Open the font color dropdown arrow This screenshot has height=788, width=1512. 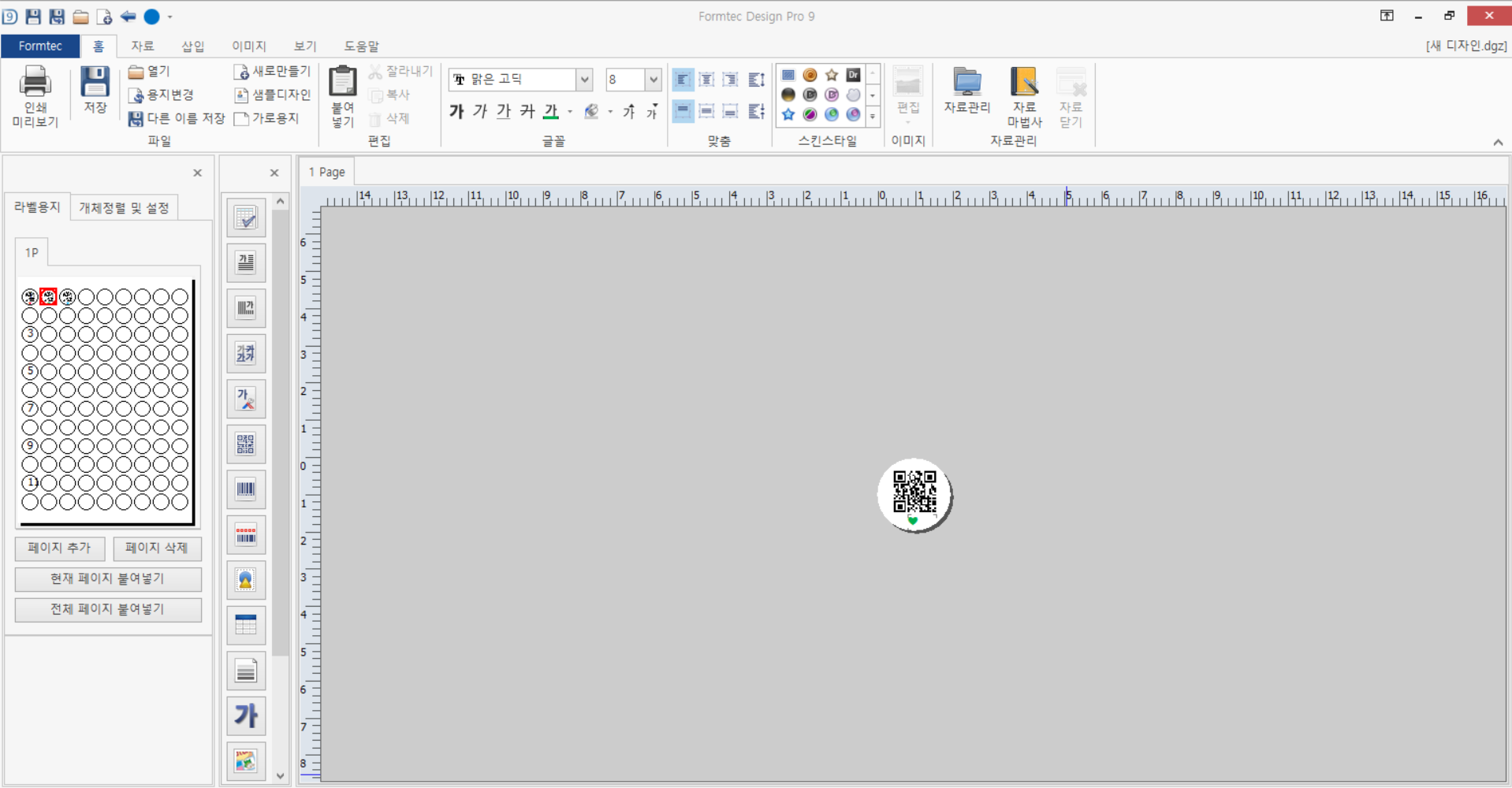tap(570, 112)
